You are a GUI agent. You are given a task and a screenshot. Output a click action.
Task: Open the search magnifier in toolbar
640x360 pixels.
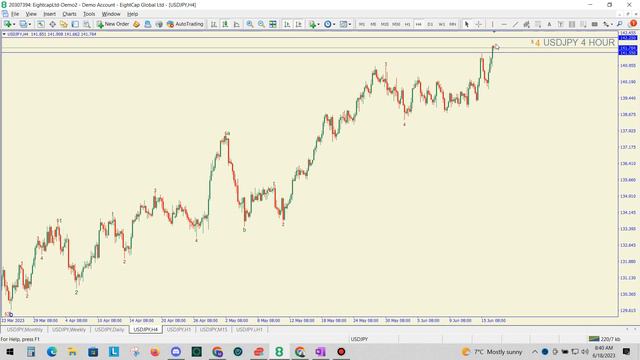(x=619, y=24)
